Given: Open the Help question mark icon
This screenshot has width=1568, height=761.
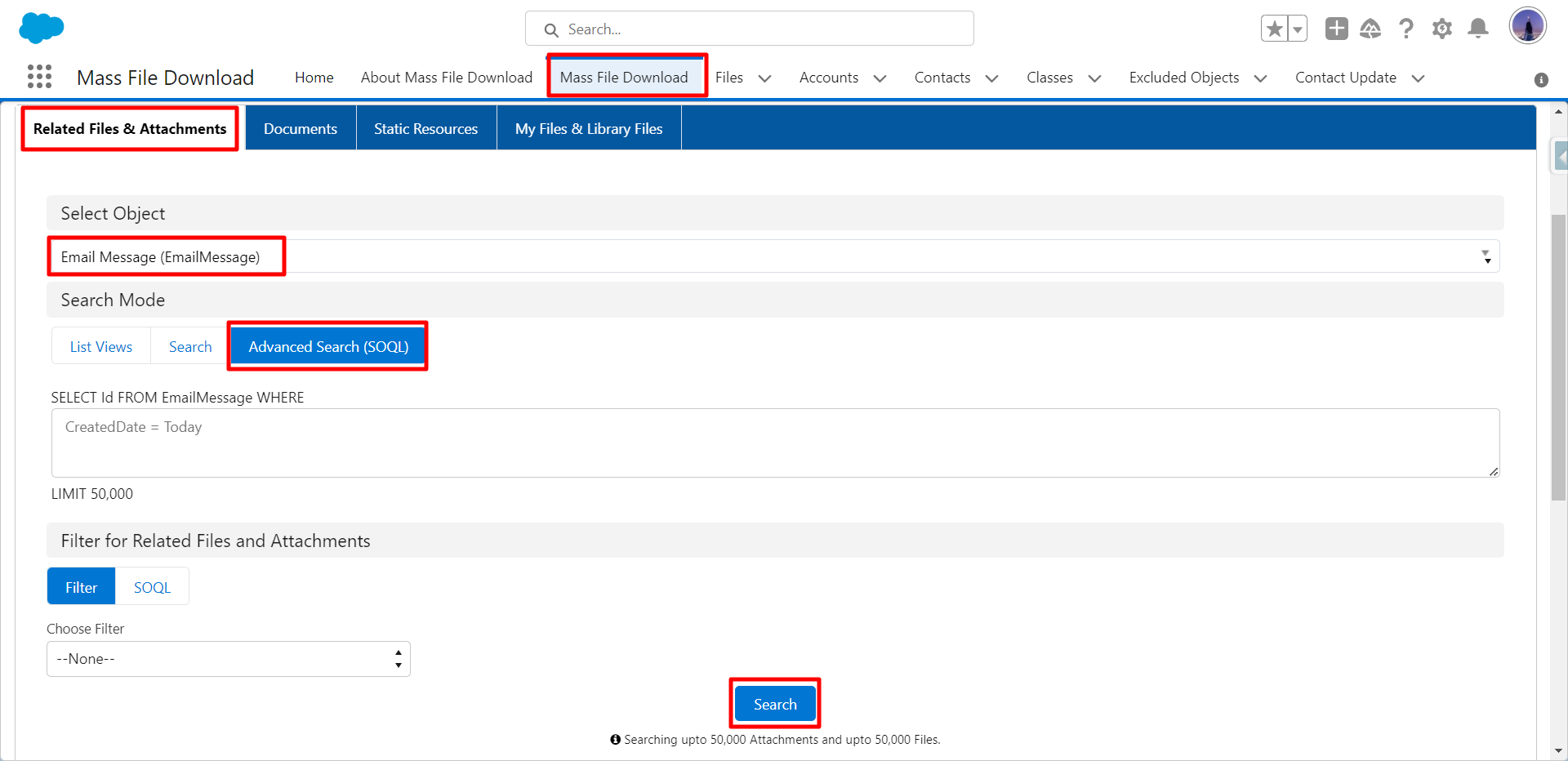Looking at the screenshot, I should pos(1405,29).
